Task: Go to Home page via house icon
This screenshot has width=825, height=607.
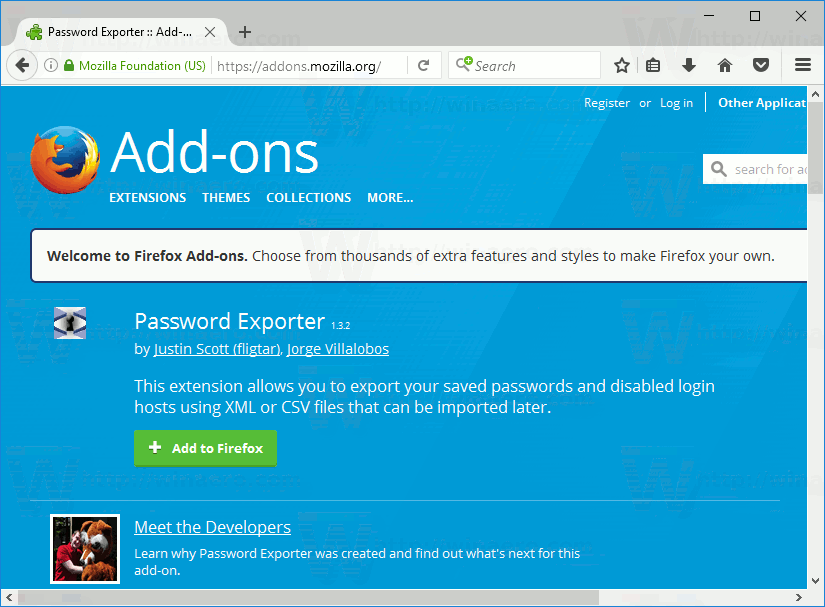Action: pos(725,65)
